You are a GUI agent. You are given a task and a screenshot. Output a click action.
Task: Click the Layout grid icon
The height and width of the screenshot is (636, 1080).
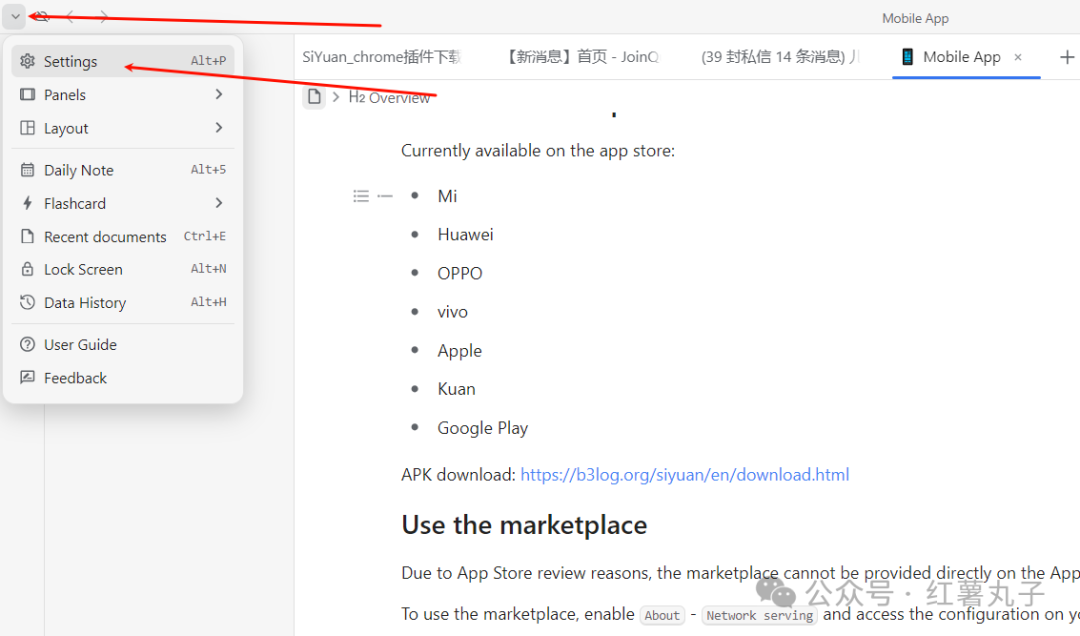click(28, 127)
